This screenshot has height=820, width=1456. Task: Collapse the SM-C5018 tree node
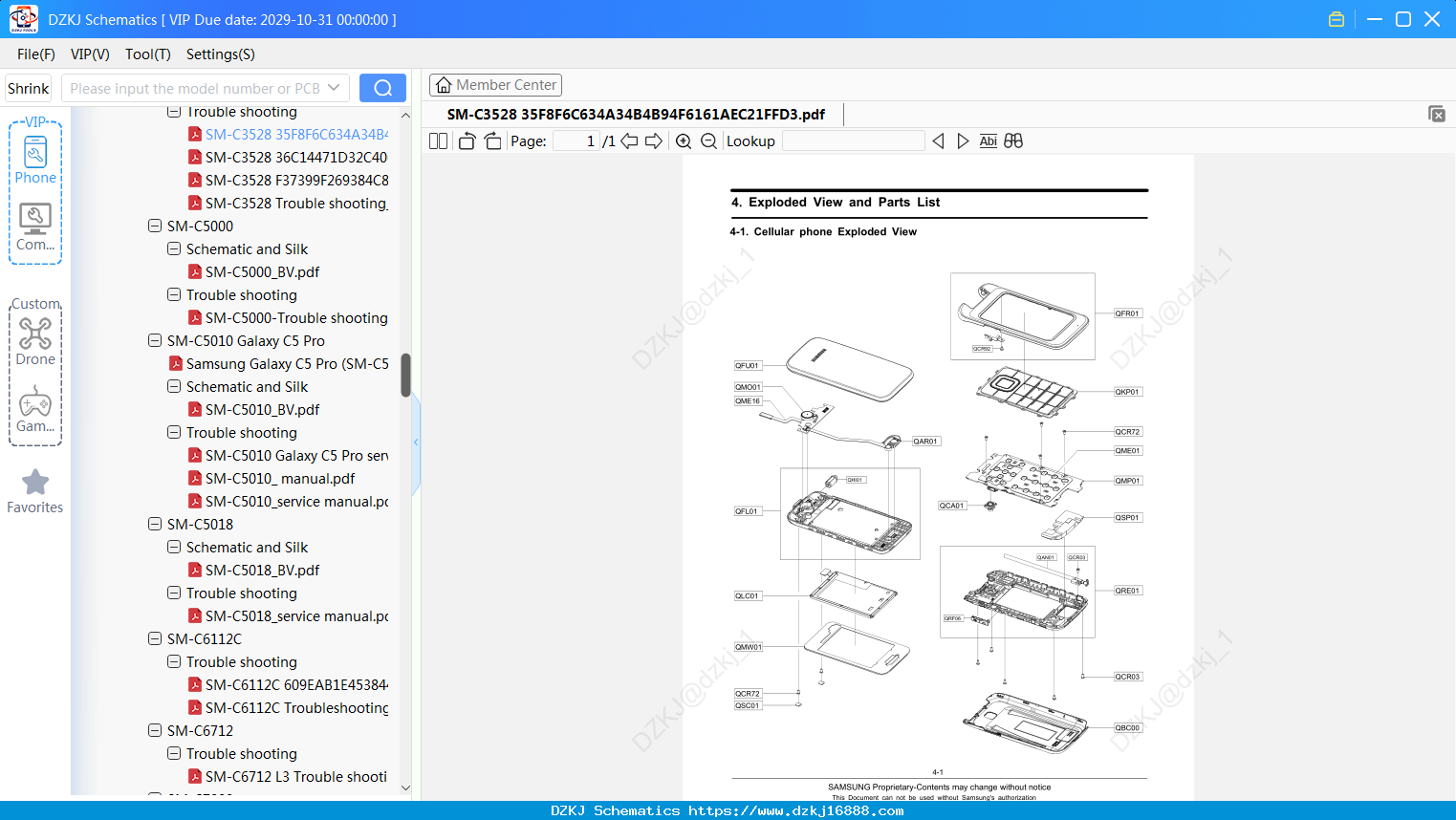click(155, 525)
